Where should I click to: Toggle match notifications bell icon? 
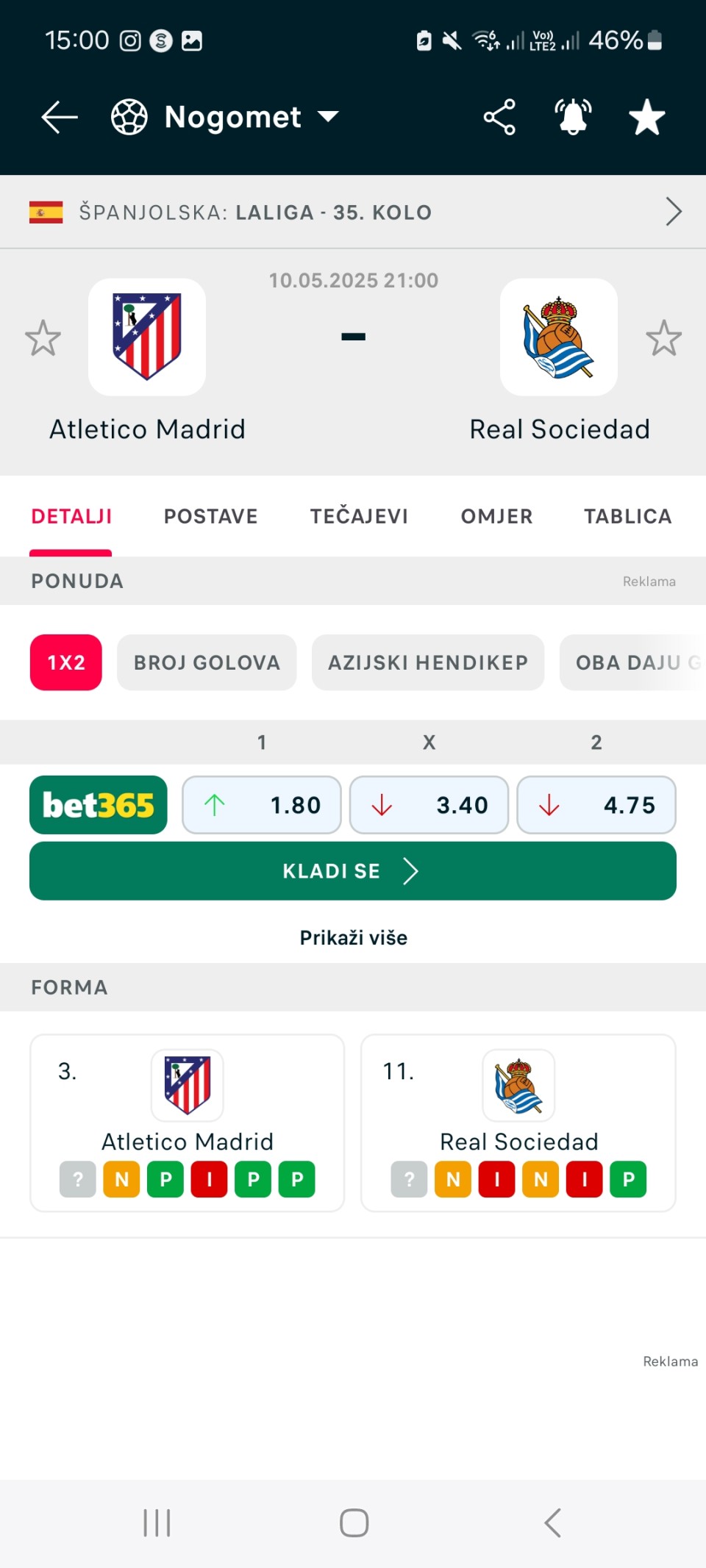573,117
